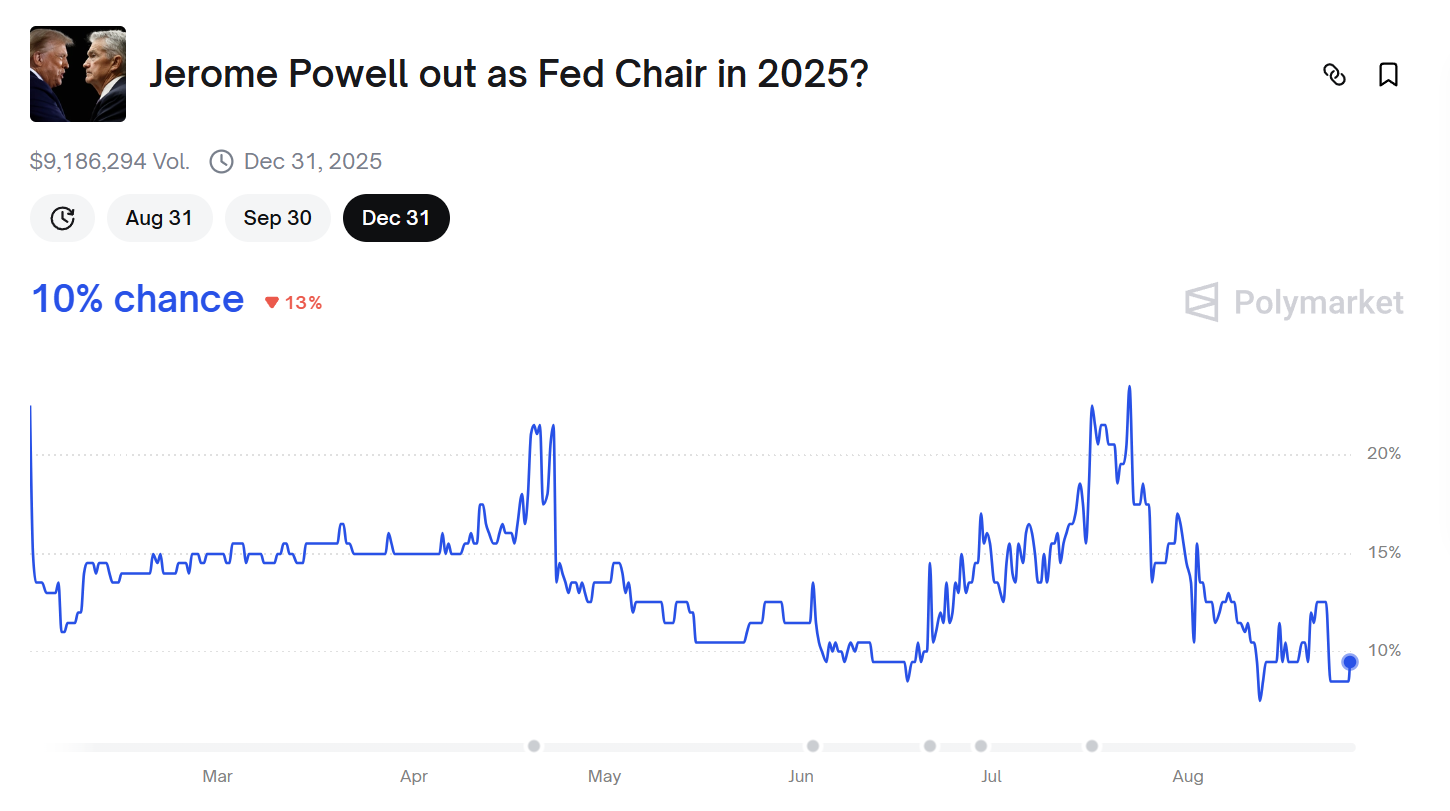Select the Dec 31 market tab

click(x=396, y=217)
